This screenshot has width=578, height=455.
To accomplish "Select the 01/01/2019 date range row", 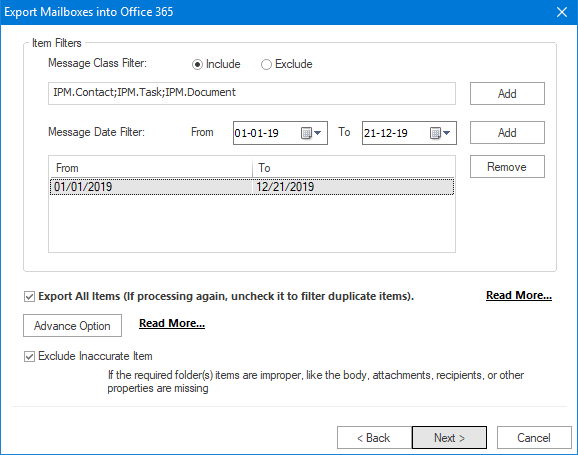I will click(x=252, y=187).
